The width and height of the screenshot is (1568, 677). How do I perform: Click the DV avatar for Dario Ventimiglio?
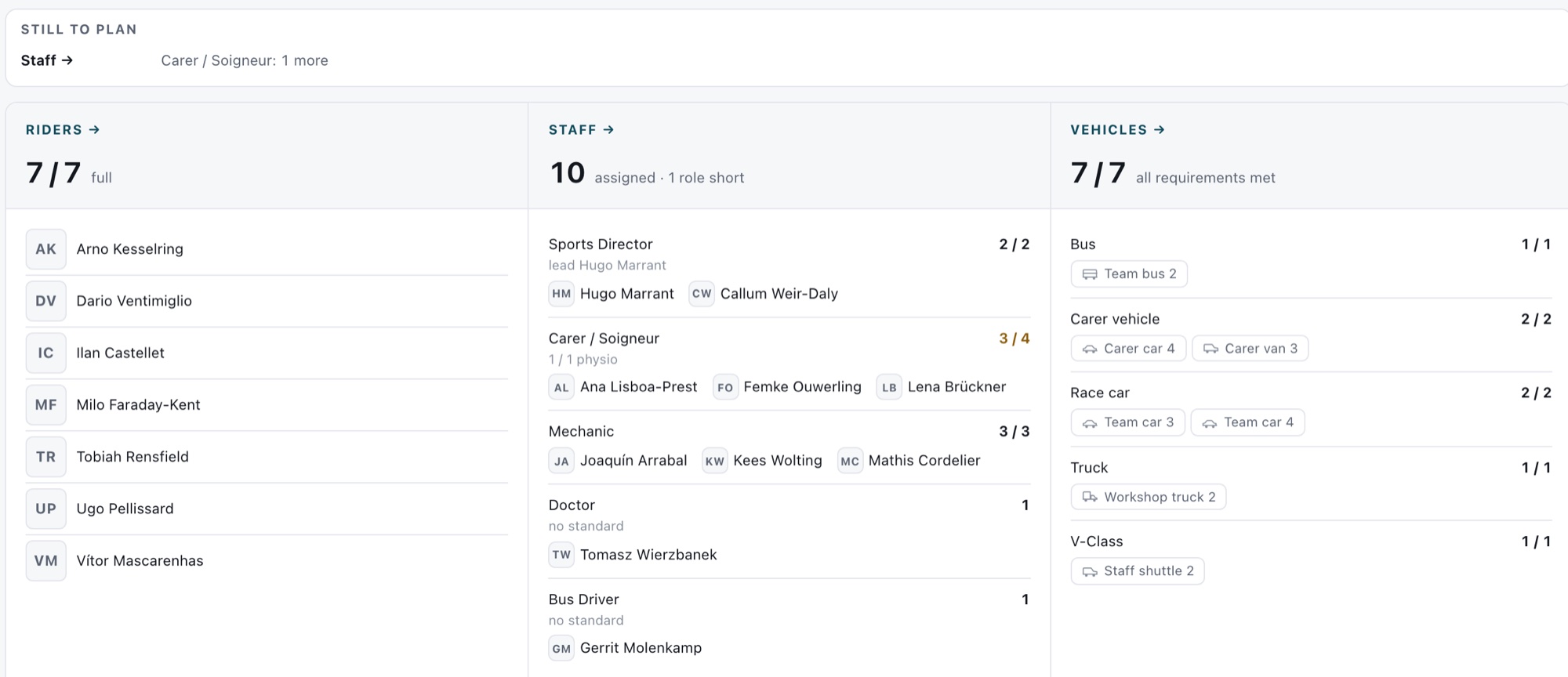(45, 301)
